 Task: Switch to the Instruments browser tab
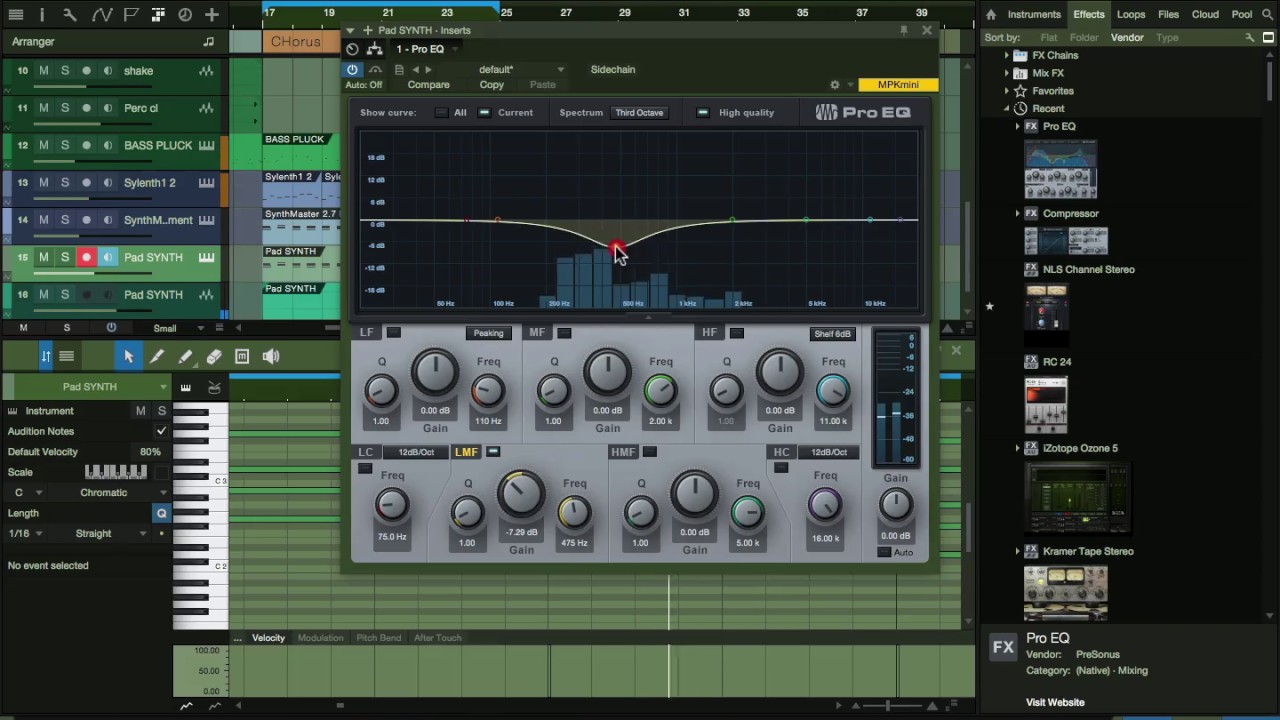(x=1034, y=15)
